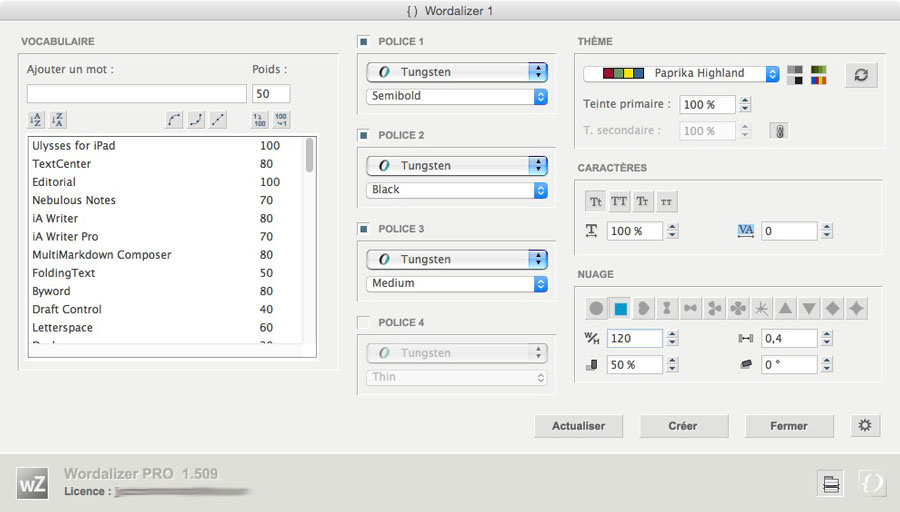900x512 pixels.
Task: Choose the colored theme palette icon
Action: [818, 75]
